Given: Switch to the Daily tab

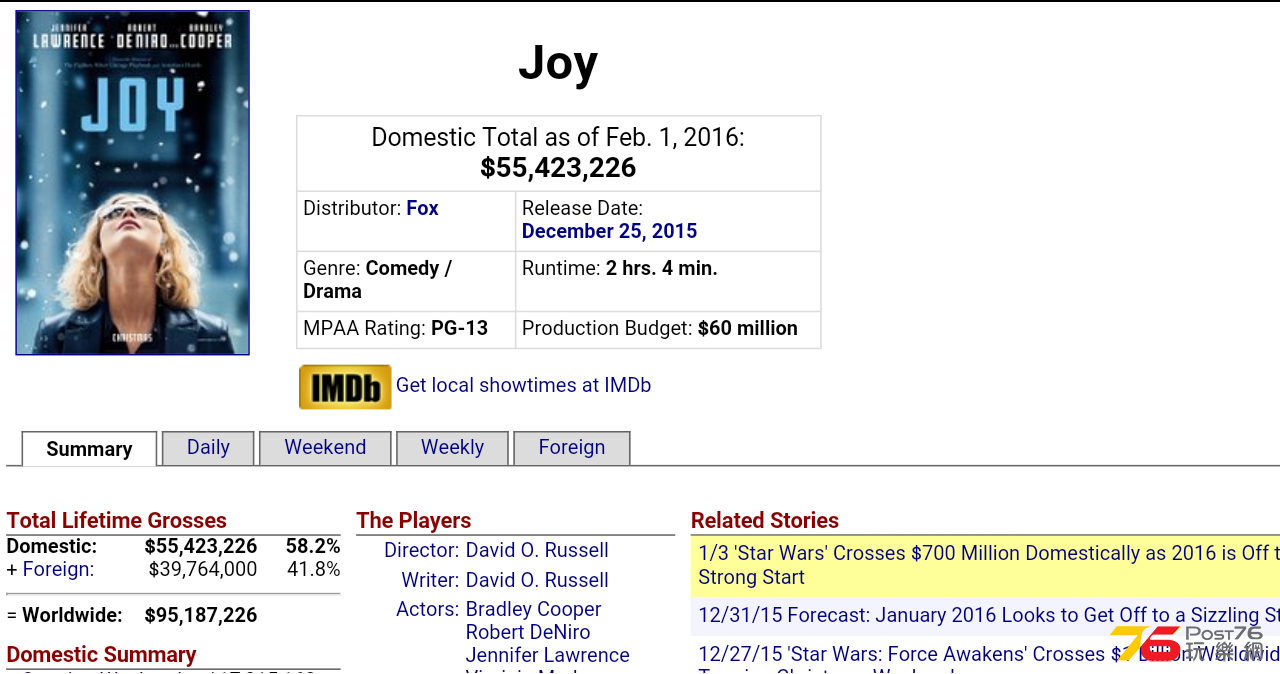Looking at the screenshot, I should (208, 447).
